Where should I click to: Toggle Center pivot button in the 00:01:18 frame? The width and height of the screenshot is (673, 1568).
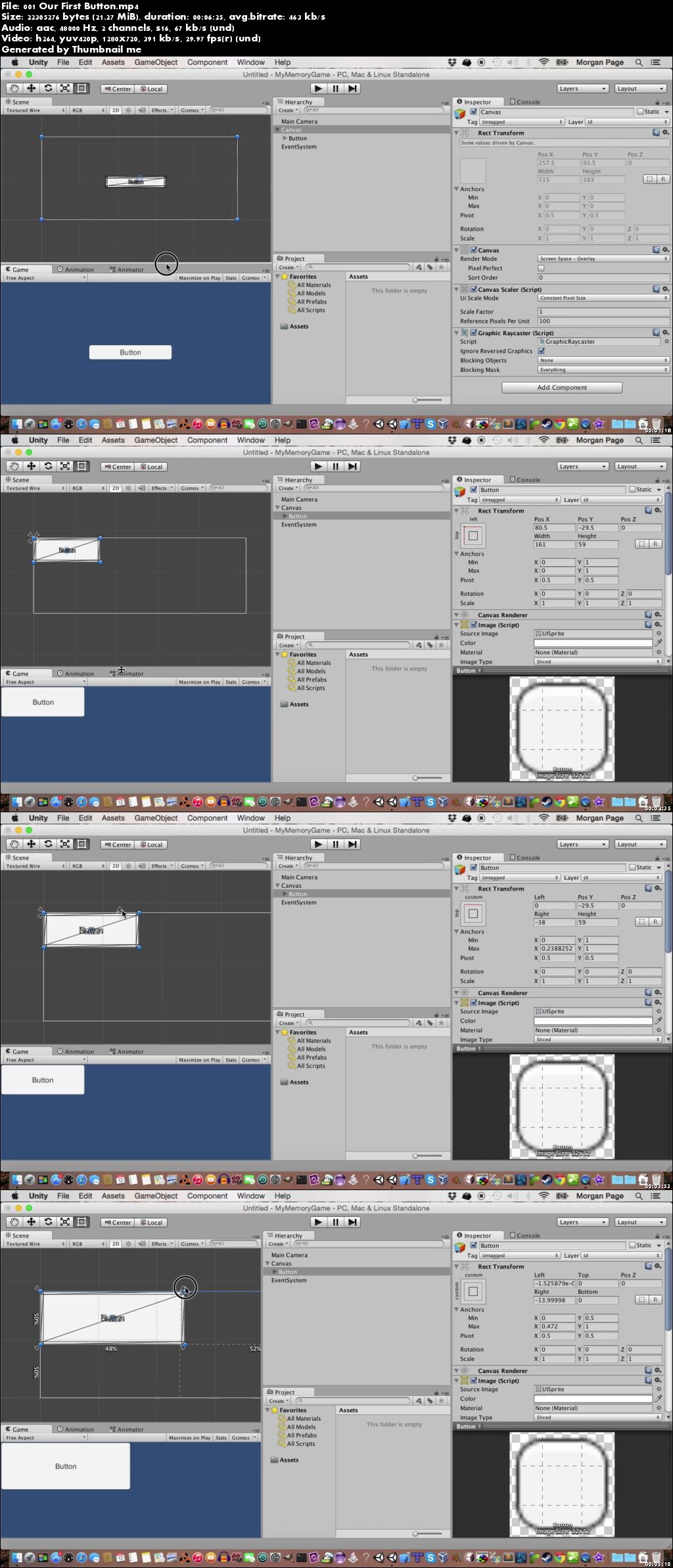point(118,89)
